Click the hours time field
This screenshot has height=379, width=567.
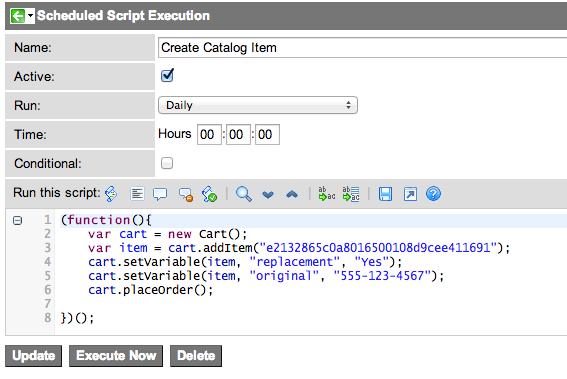(x=209, y=135)
